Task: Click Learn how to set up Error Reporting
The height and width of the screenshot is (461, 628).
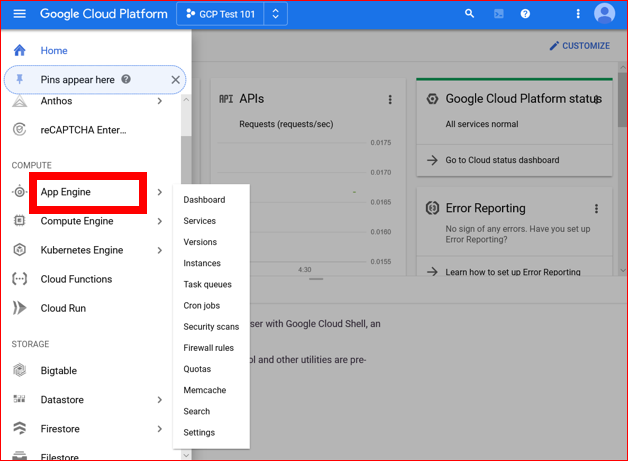Action: (x=513, y=272)
